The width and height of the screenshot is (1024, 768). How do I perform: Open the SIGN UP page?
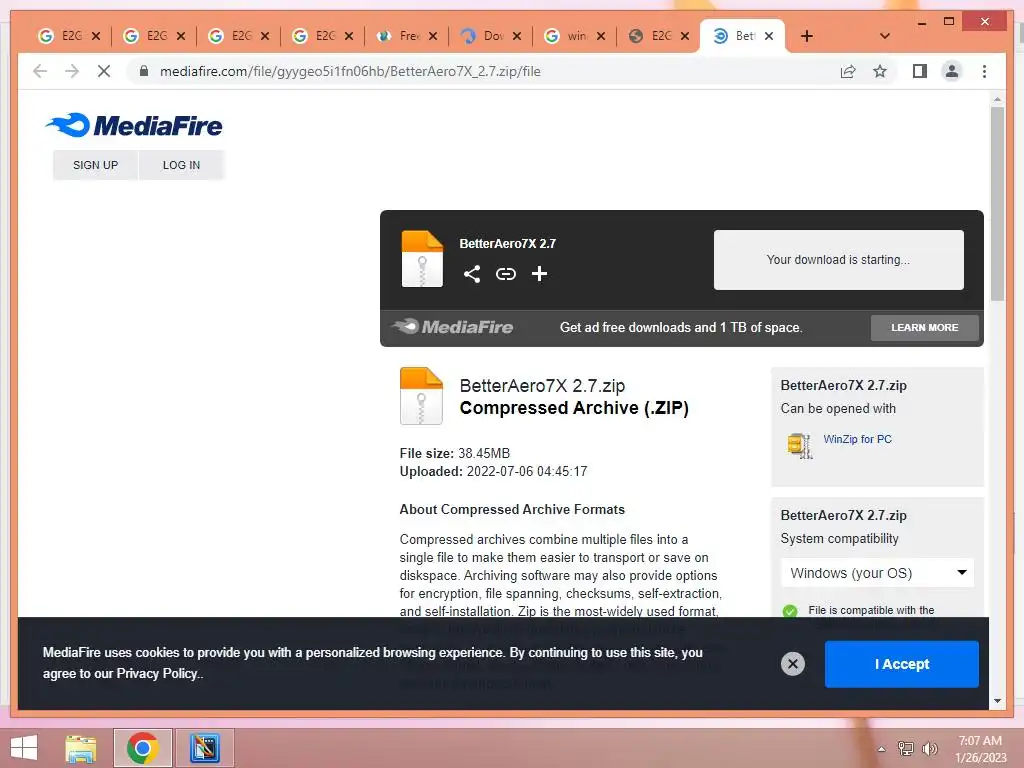95,165
